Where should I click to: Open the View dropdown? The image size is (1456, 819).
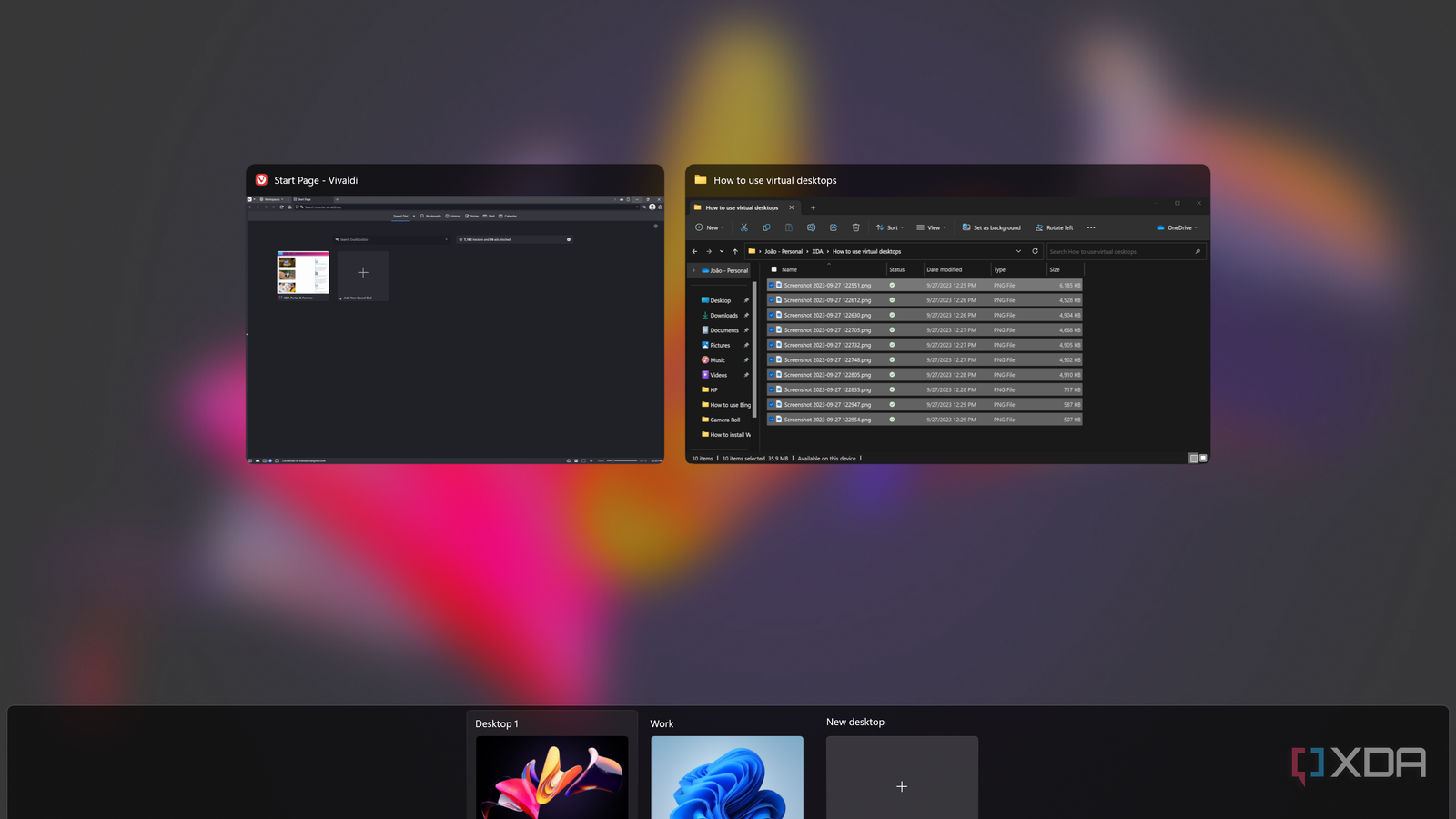pyautogui.click(x=931, y=227)
